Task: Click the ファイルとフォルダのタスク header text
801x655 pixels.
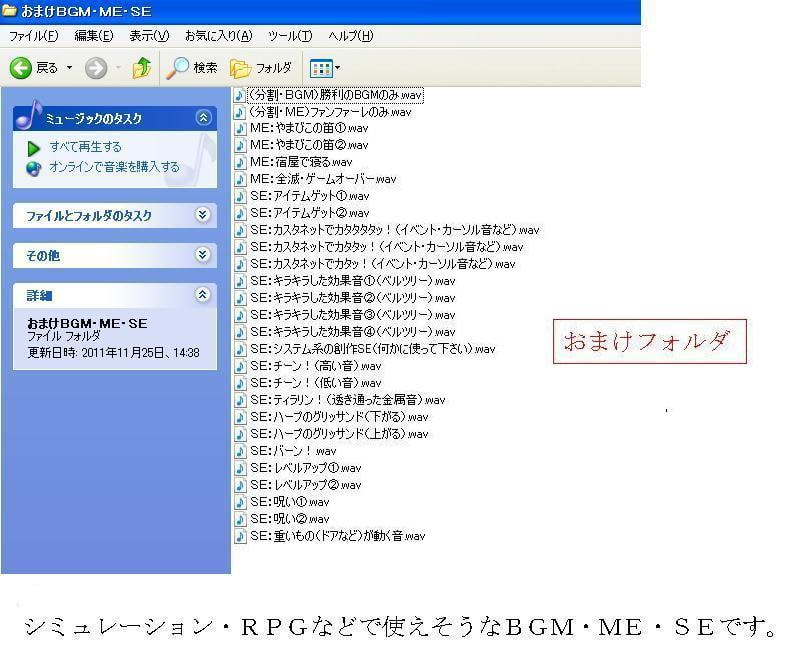Action: (x=89, y=216)
